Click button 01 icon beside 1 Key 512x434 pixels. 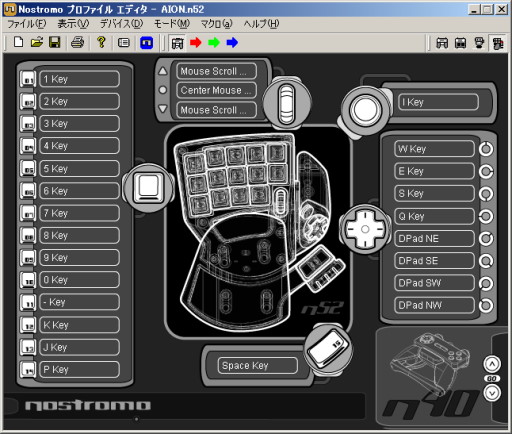[28, 79]
